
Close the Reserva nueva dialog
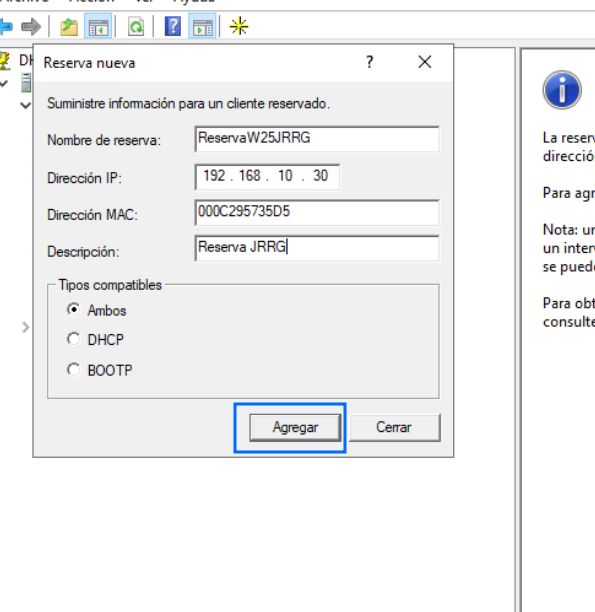point(425,62)
